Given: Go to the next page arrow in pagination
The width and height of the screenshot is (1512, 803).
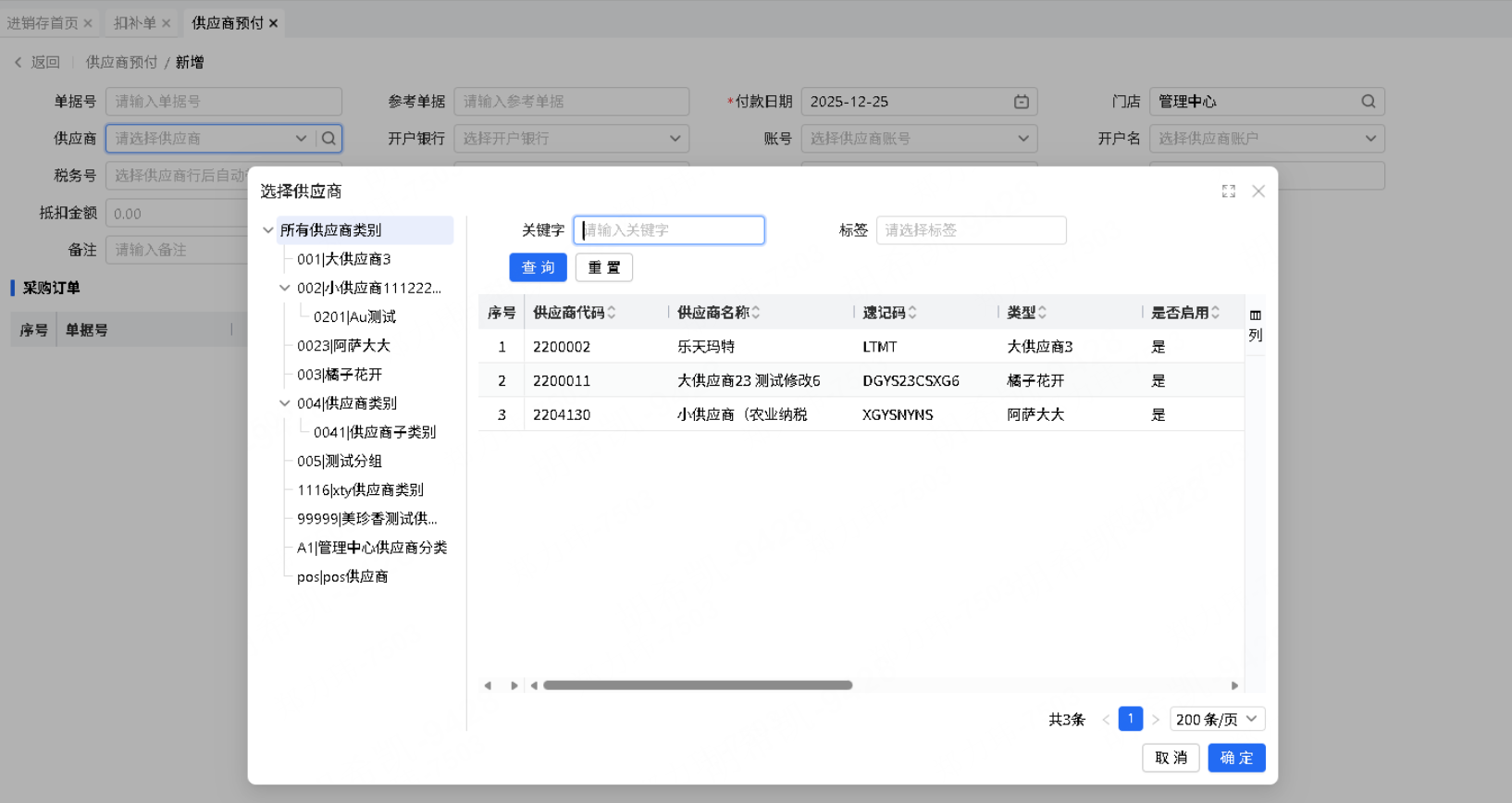Looking at the screenshot, I should [1156, 720].
